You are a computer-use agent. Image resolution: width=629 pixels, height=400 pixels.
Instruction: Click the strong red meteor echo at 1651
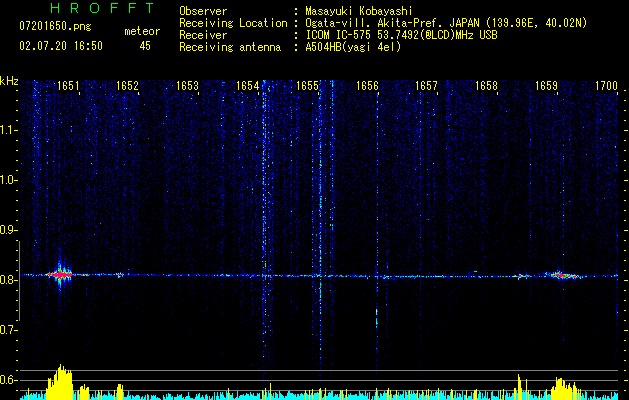[x=60, y=275]
